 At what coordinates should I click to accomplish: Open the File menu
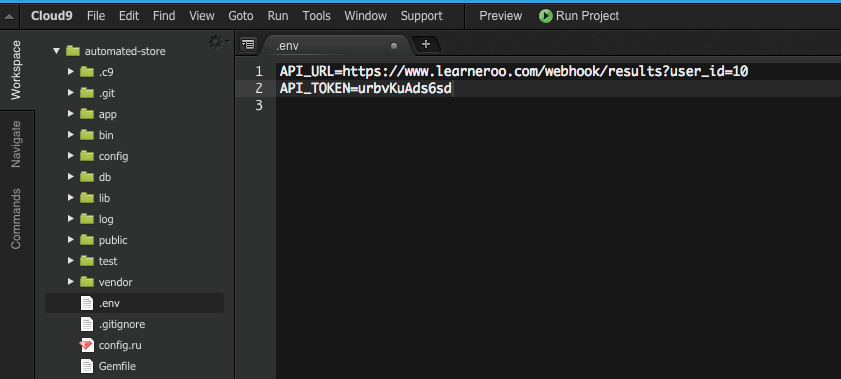[x=96, y=16]
